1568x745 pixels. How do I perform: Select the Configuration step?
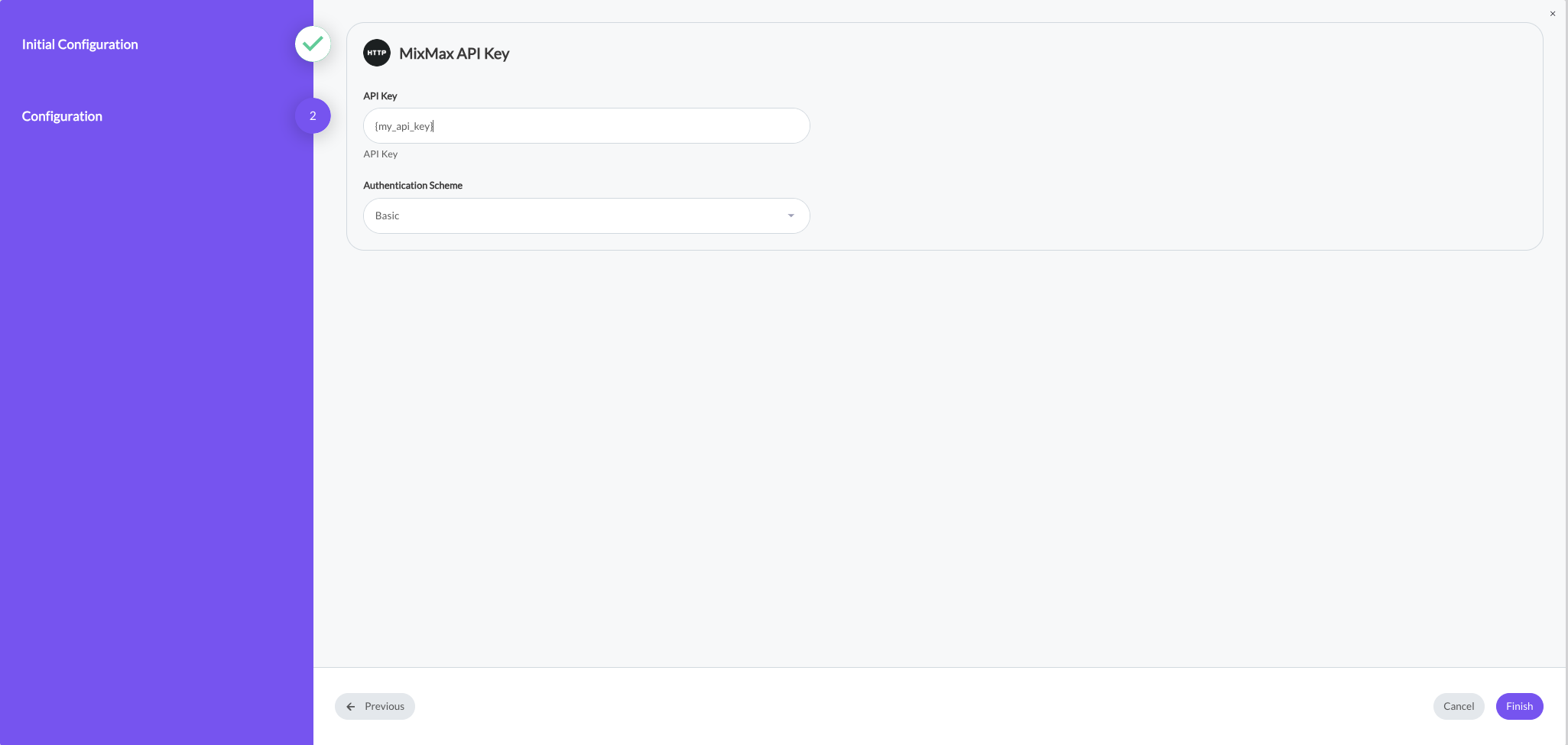62,116
